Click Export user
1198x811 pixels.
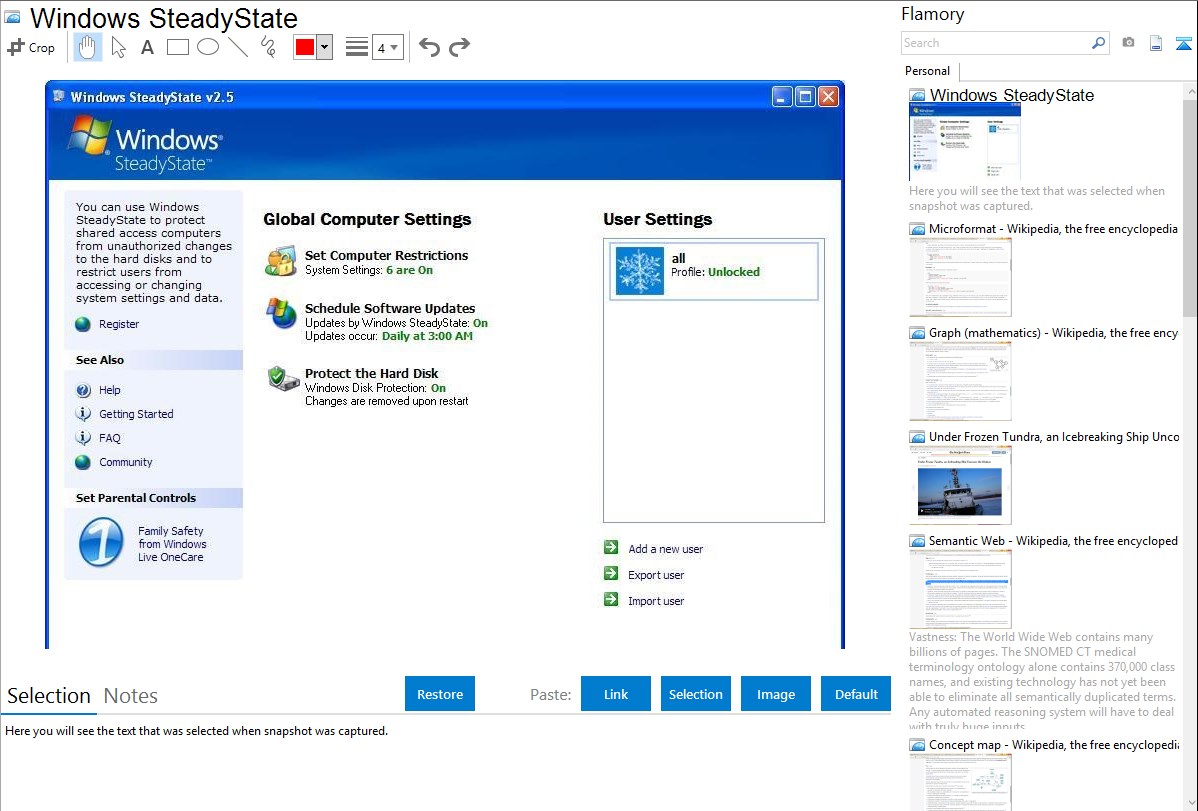pos(656,575)
